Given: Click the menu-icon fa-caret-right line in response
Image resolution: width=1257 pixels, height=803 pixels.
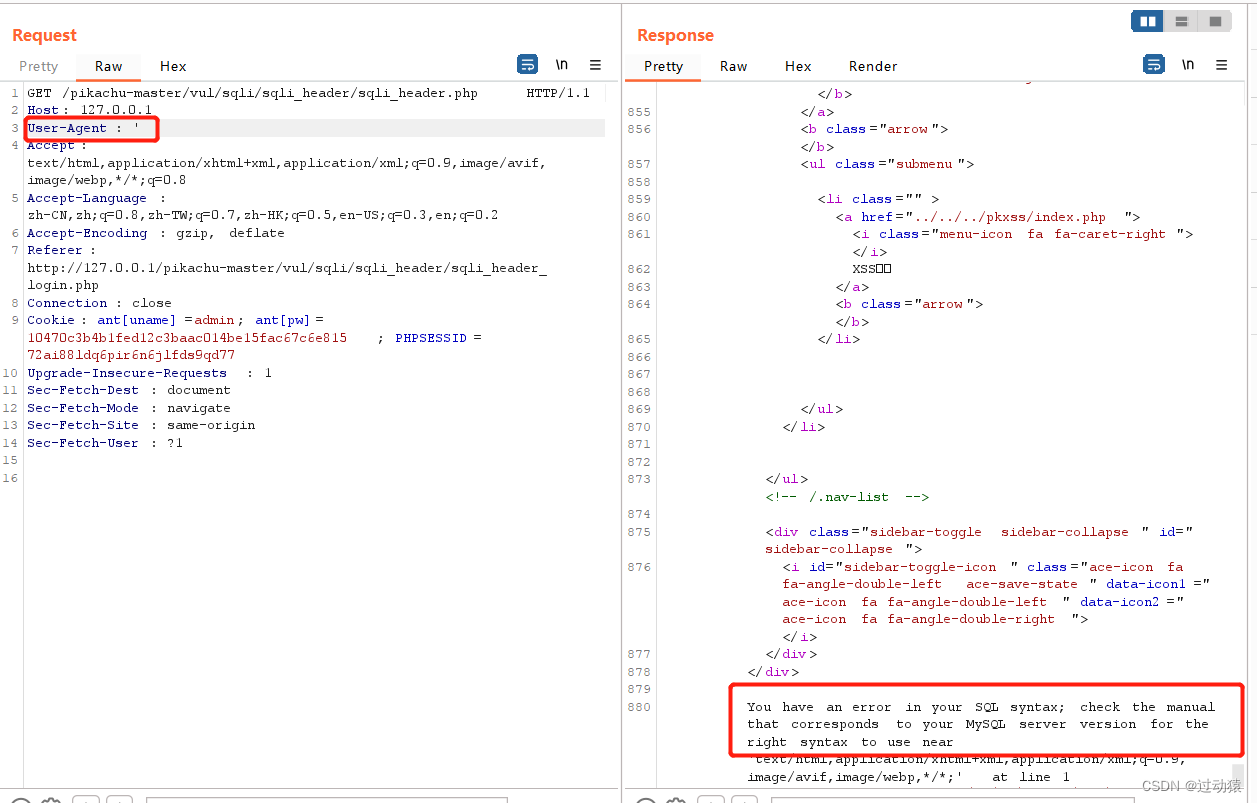Looking at the screenshot, I should point(1023,234).
